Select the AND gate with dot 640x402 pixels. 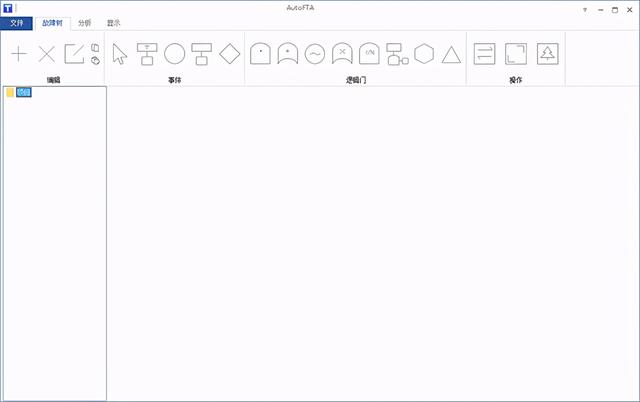coord(260,54)
